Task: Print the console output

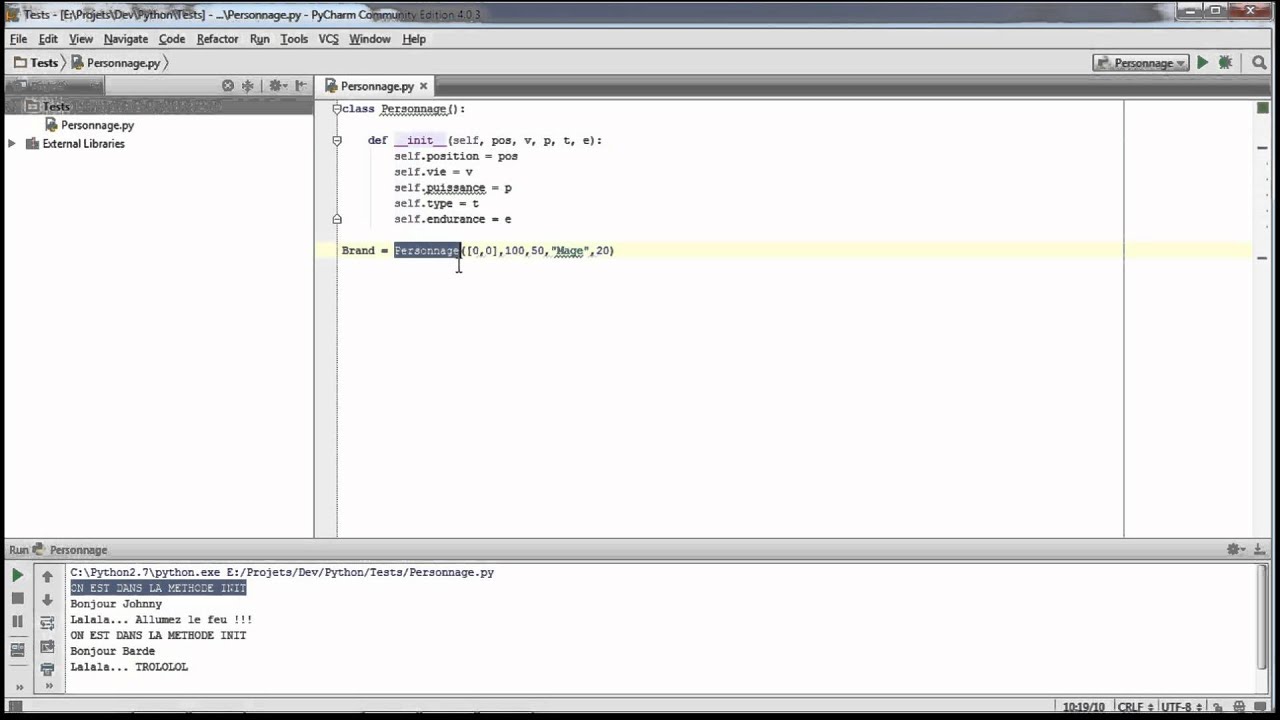Action: click(47, 669)
